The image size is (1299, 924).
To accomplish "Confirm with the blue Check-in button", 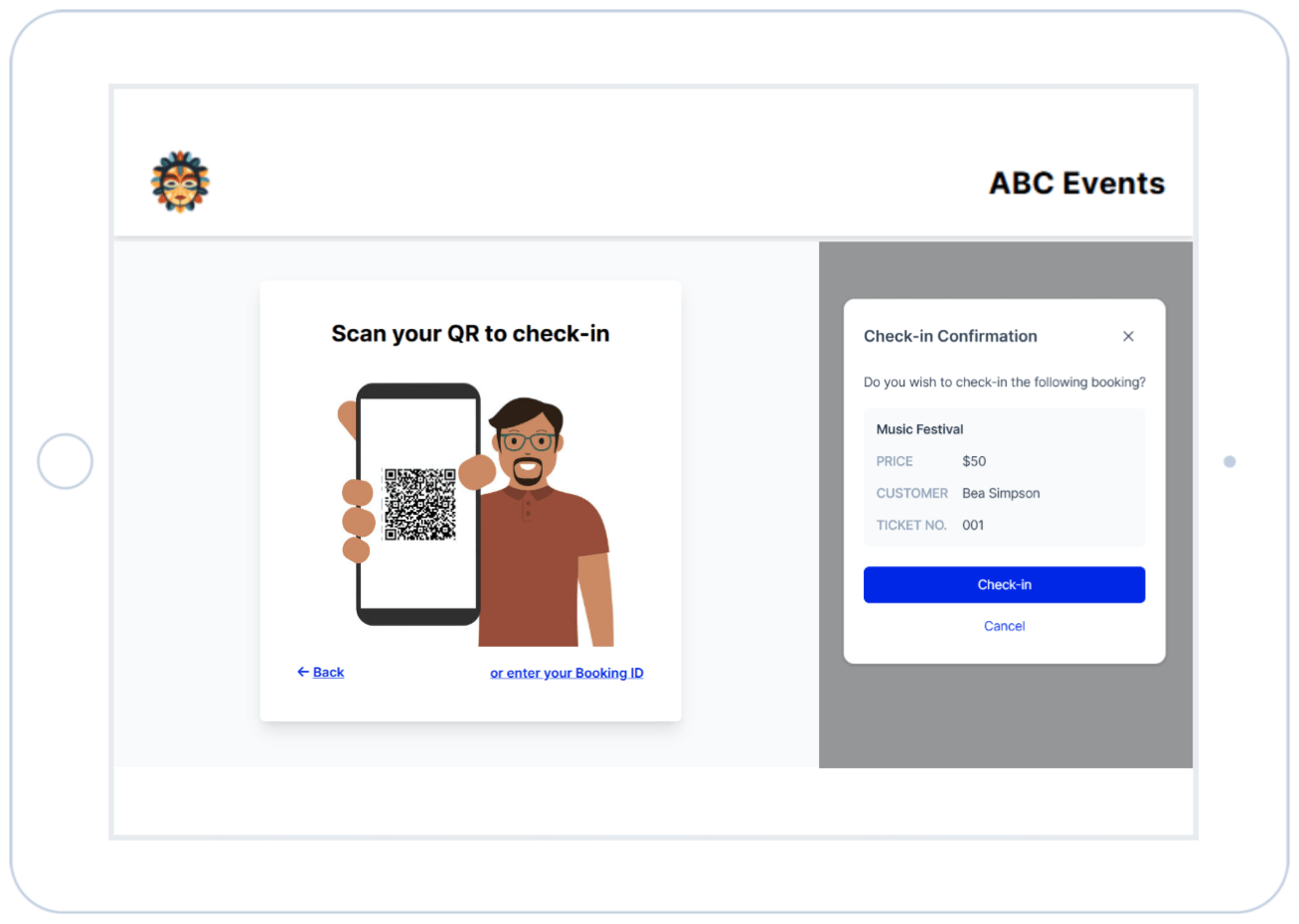I will click(x=1004, y=584).
